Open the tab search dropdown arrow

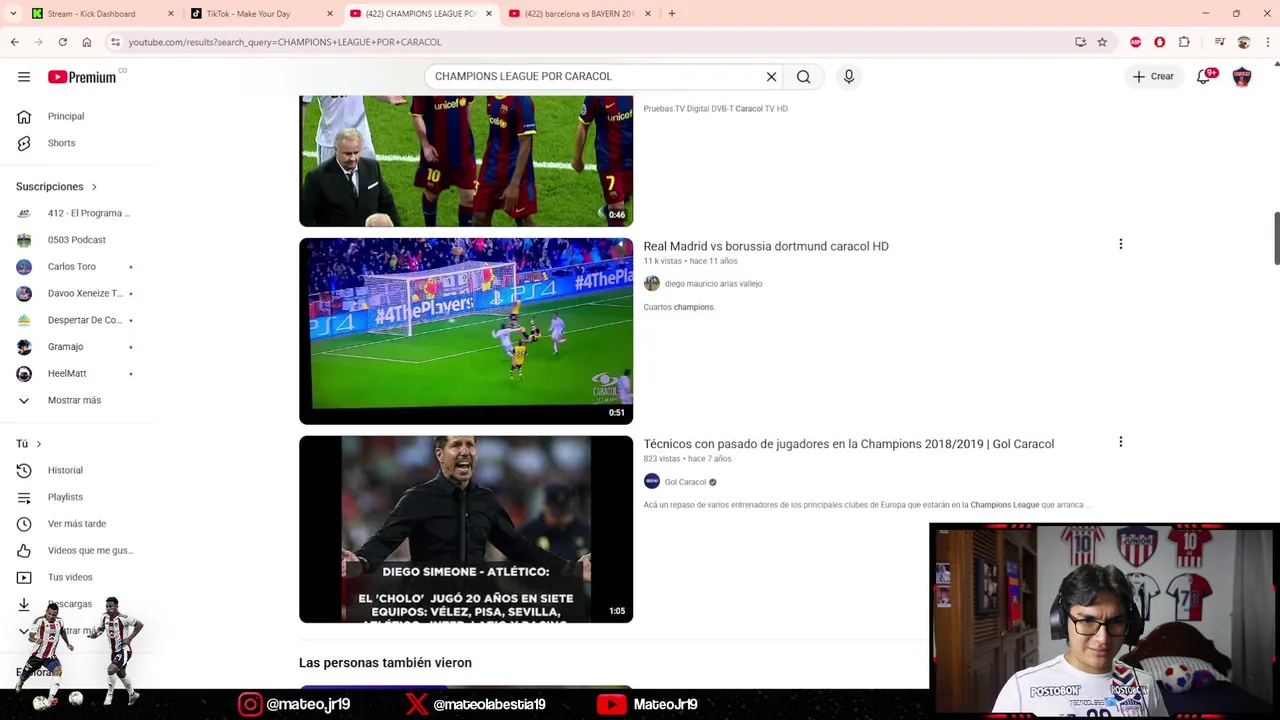pyautogui.click(x=13, y=13)
